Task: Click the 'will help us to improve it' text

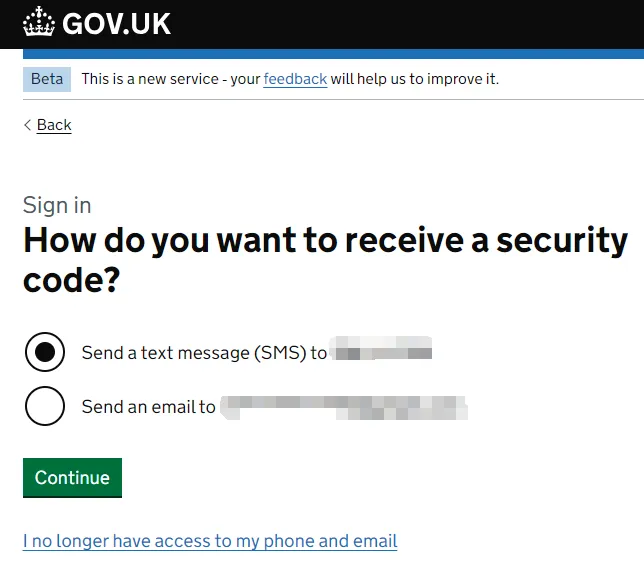Action: 414,79
